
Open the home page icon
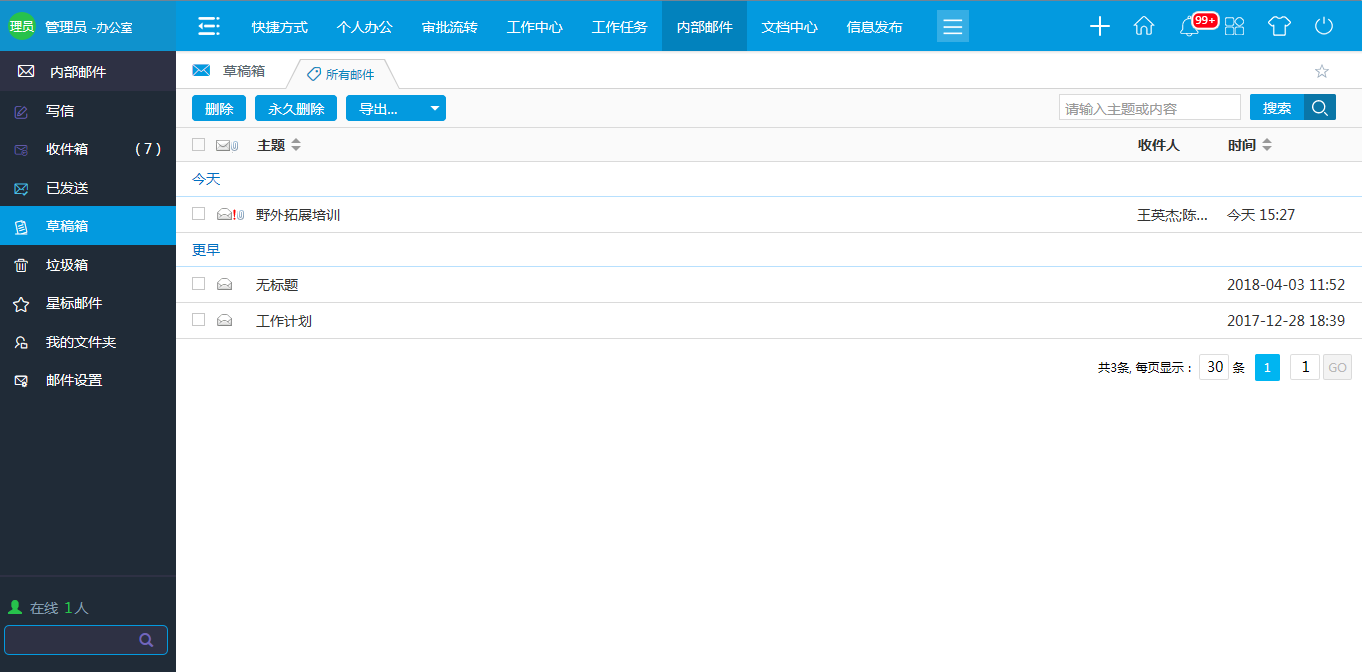pyautogui.click(x=1144, y=27)
